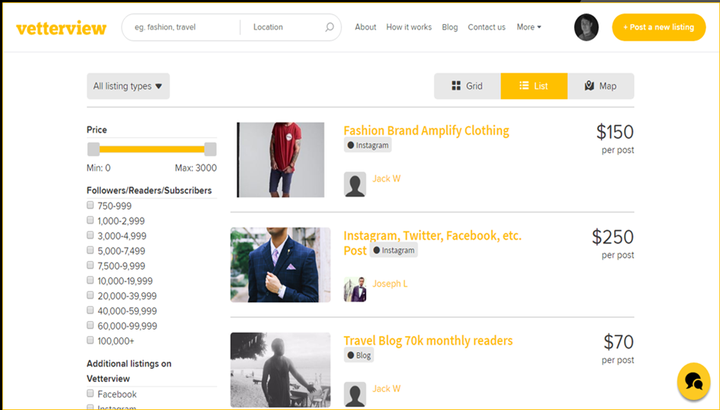The image size is (720, 410).
Task: Enable the Facebook listings checkbox
Action: pyautogui.click(x=90, y=393)
